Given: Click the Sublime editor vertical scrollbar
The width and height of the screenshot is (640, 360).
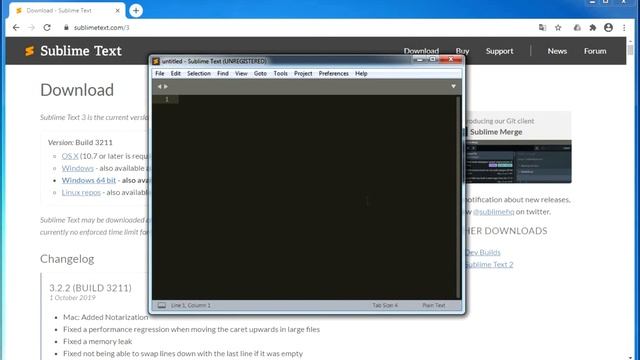Looking at the screenshot, I should point(458,197).
